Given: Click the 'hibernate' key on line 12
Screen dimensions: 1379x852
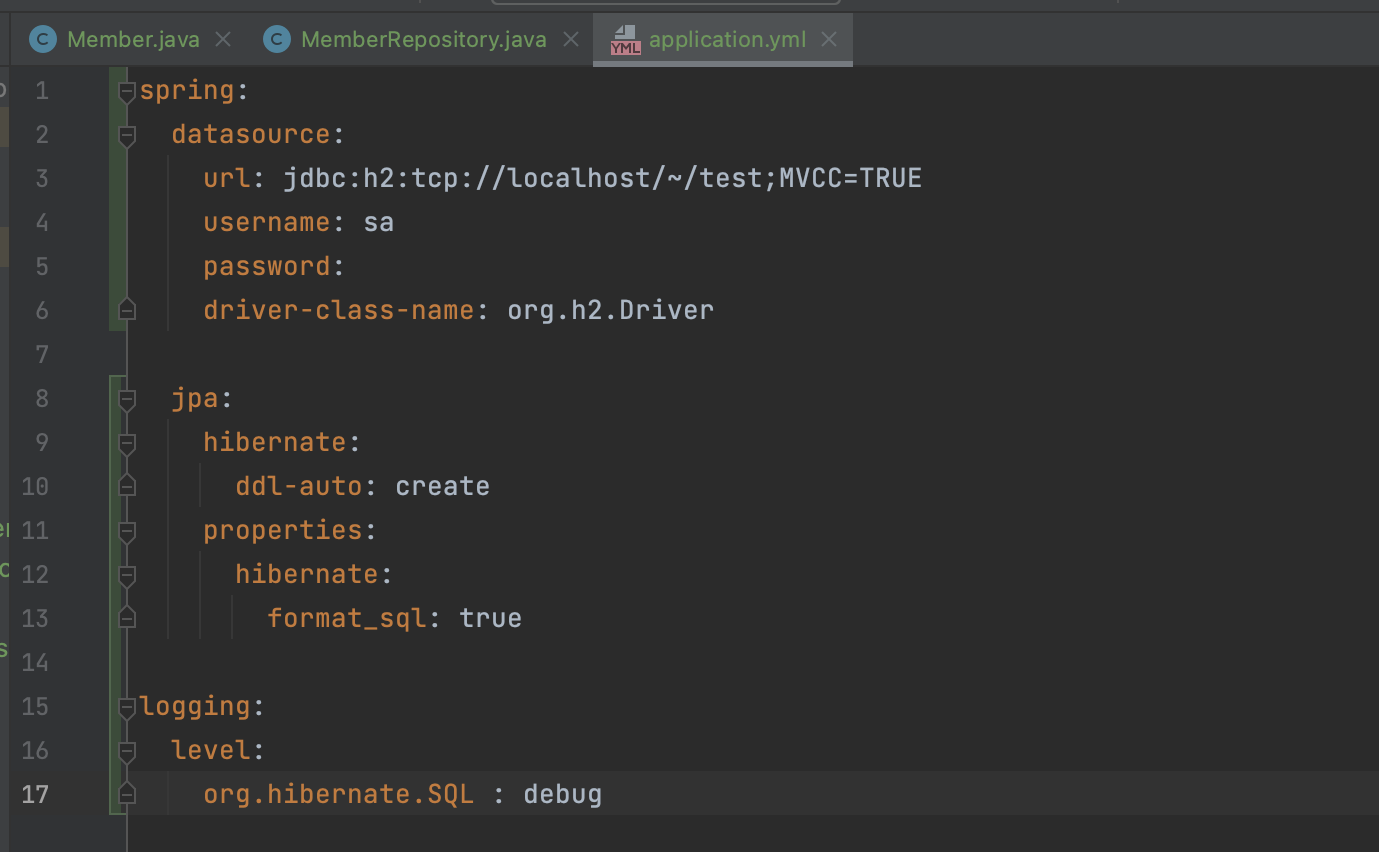Looking at the screenshot, I should point(307,574).
